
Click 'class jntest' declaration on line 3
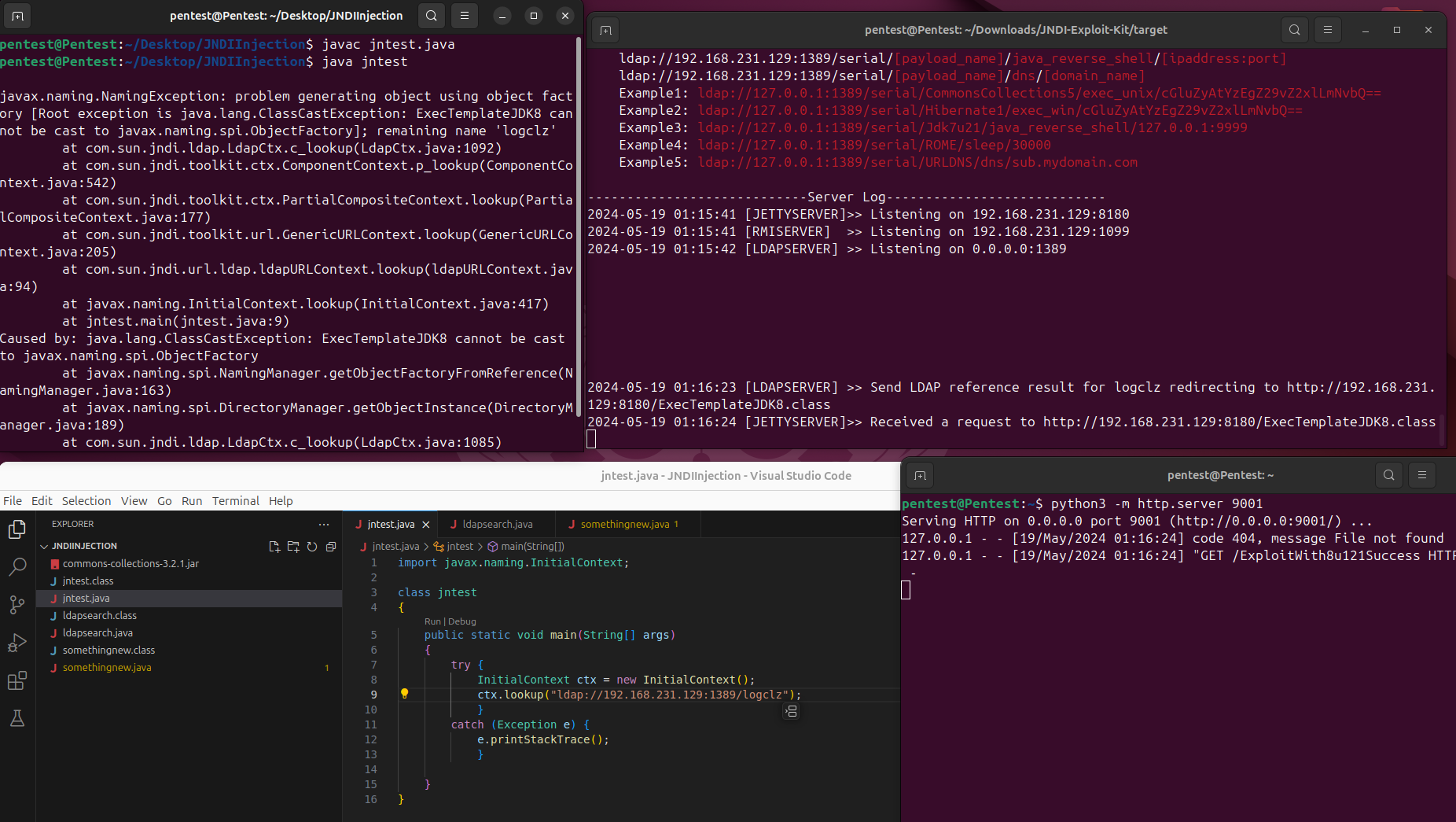437,592
